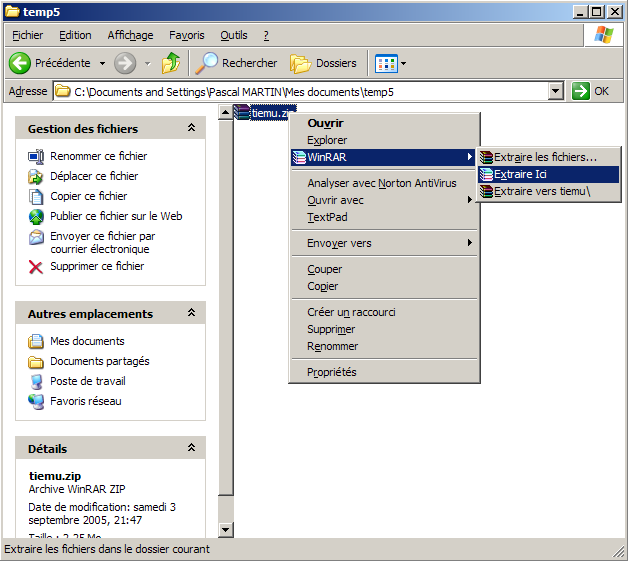Collapse Autres emplacements panel

pyautogui.click(x=191, y=313)
